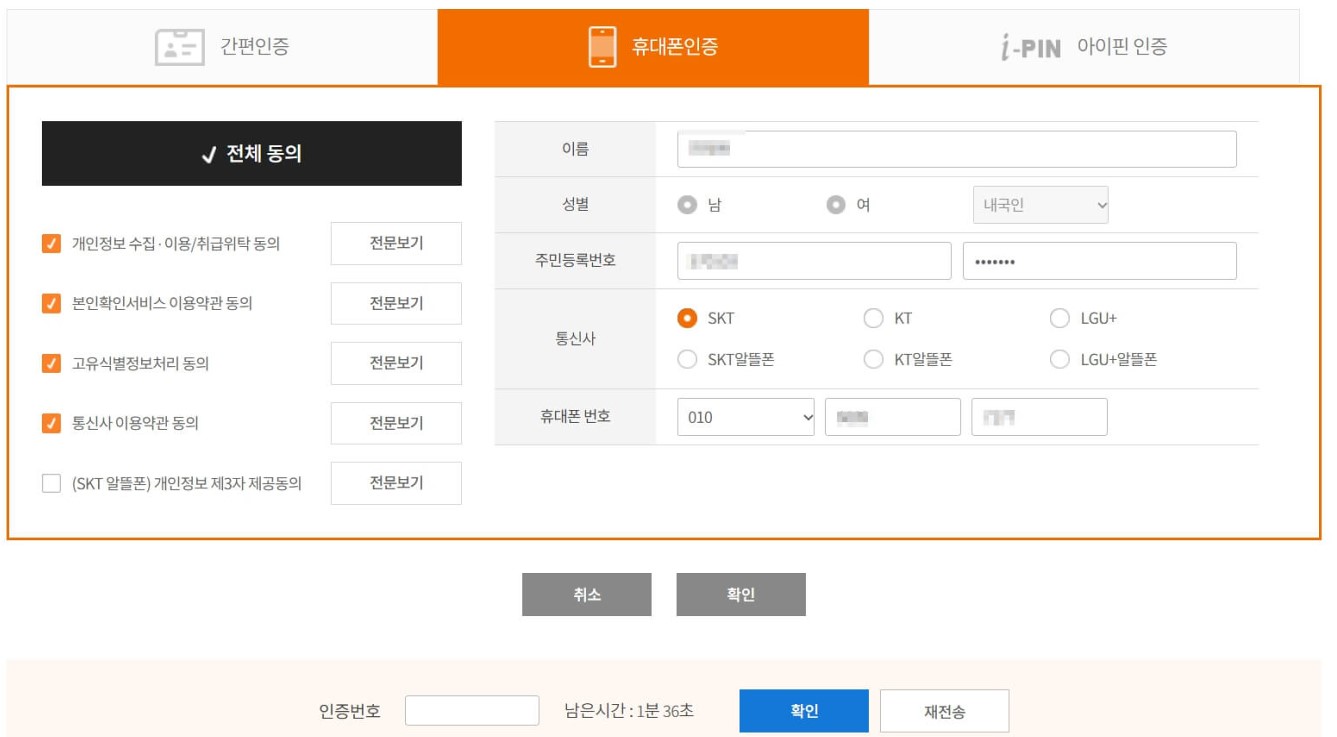Screen dimensions: 1337x737
Task: Select SKT carrier radio button
Action: click(687, 318)
